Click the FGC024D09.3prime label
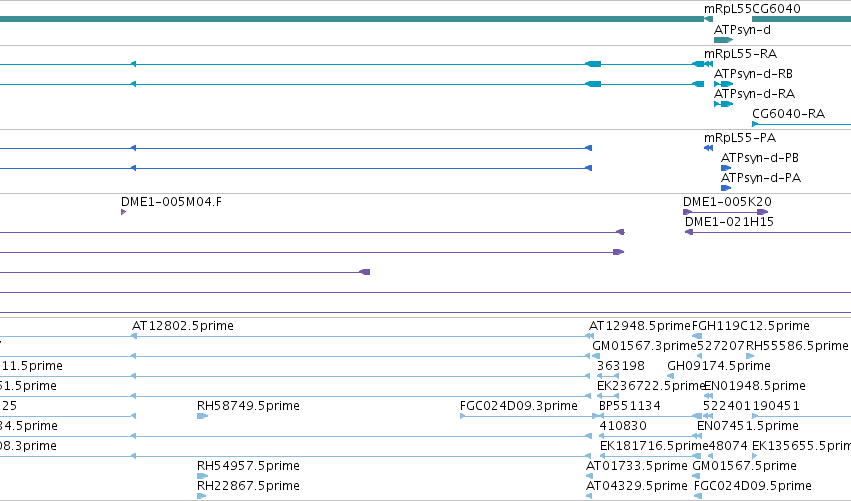 coord(518,406)
